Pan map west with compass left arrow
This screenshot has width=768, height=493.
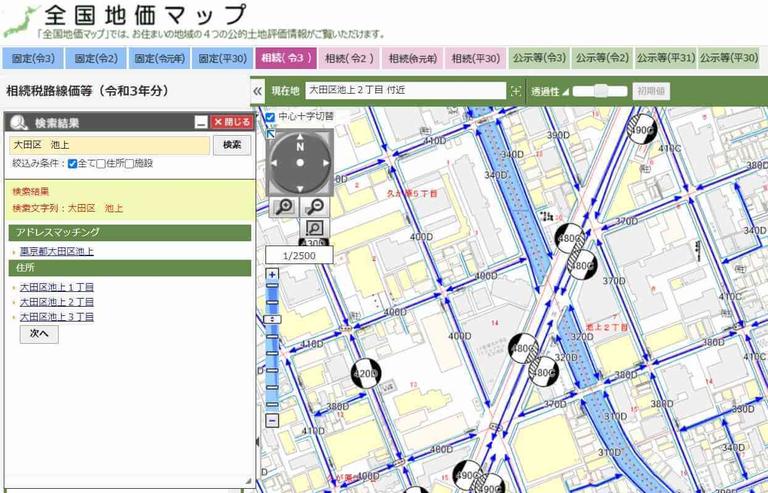click(274, 163)
